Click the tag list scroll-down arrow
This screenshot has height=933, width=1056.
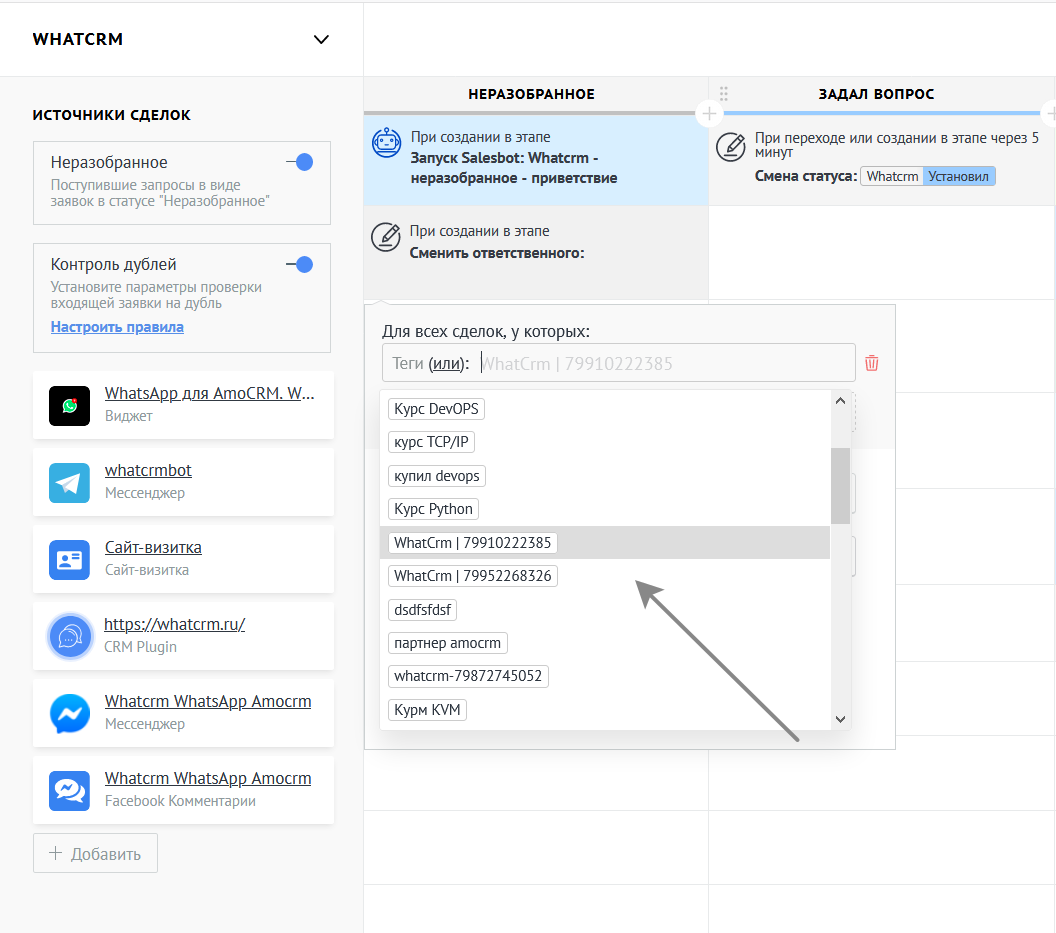coord(840,719)
